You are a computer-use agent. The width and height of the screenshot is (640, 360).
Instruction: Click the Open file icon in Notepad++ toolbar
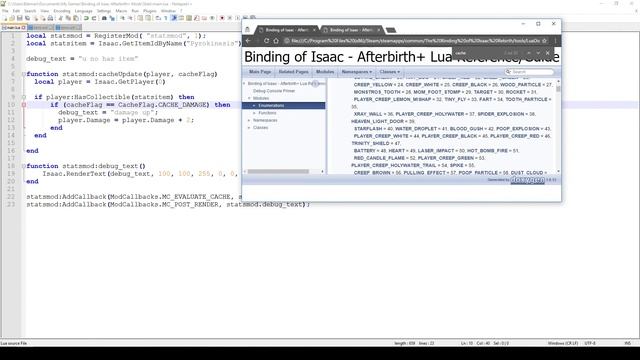[12, 18]
